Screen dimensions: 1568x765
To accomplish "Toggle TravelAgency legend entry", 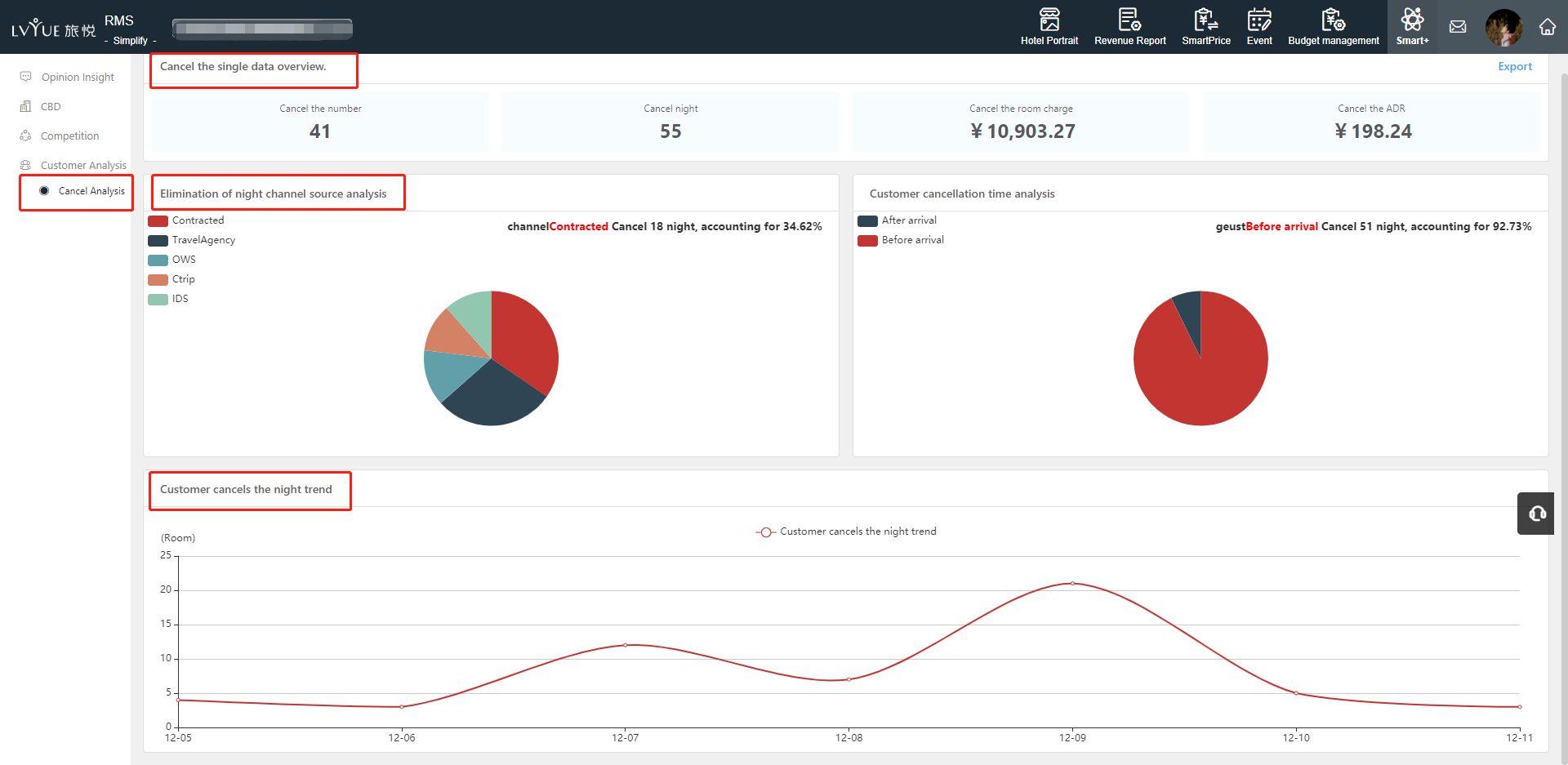I will pos(192,240).
